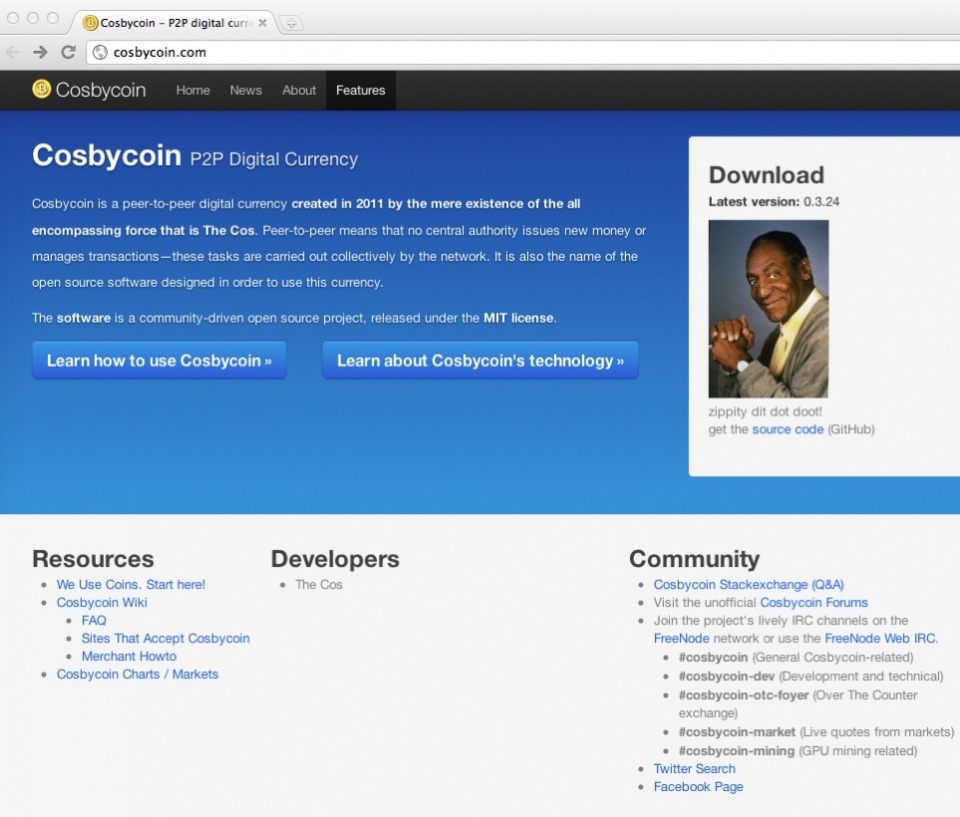960x817 pixels.
Task: Open the FreeNode network link
Action: [681, 638]
